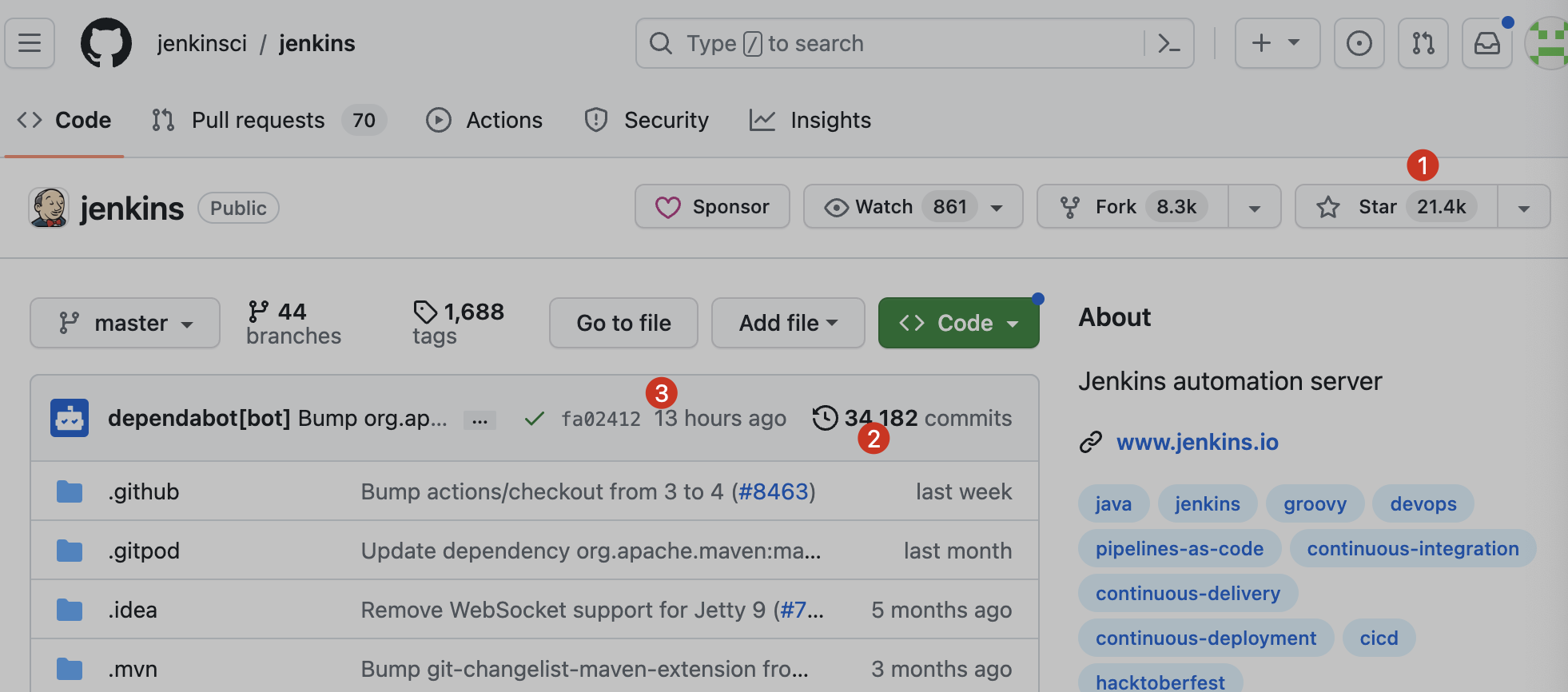Select the continuous-integration topic tag
Screen dimensions: 1568x692
coord(1412,549)
